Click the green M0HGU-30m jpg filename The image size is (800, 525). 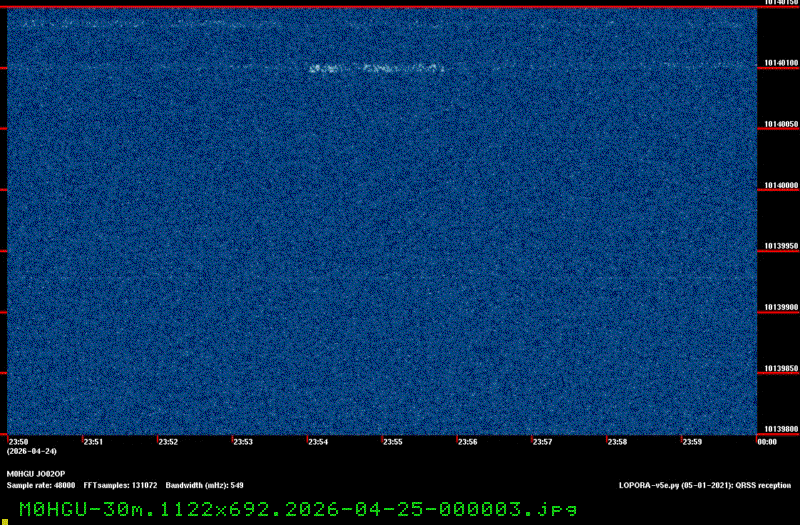click(x=298, y=509)
